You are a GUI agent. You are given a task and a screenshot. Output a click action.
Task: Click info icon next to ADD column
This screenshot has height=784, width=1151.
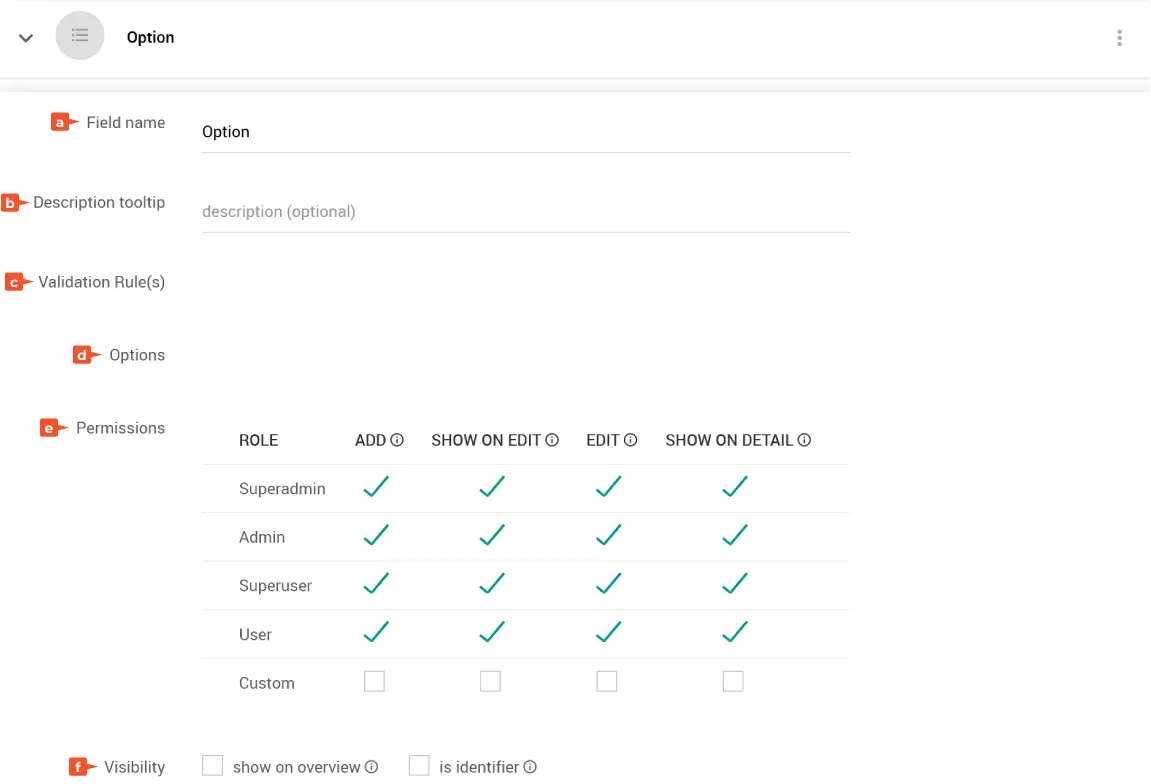point(397,440)
